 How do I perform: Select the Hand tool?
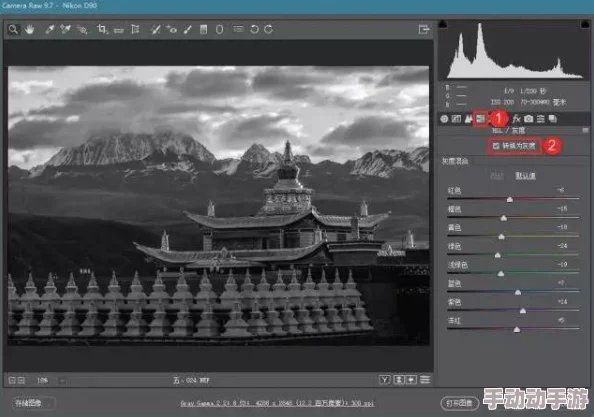click(x=30, y=29)
